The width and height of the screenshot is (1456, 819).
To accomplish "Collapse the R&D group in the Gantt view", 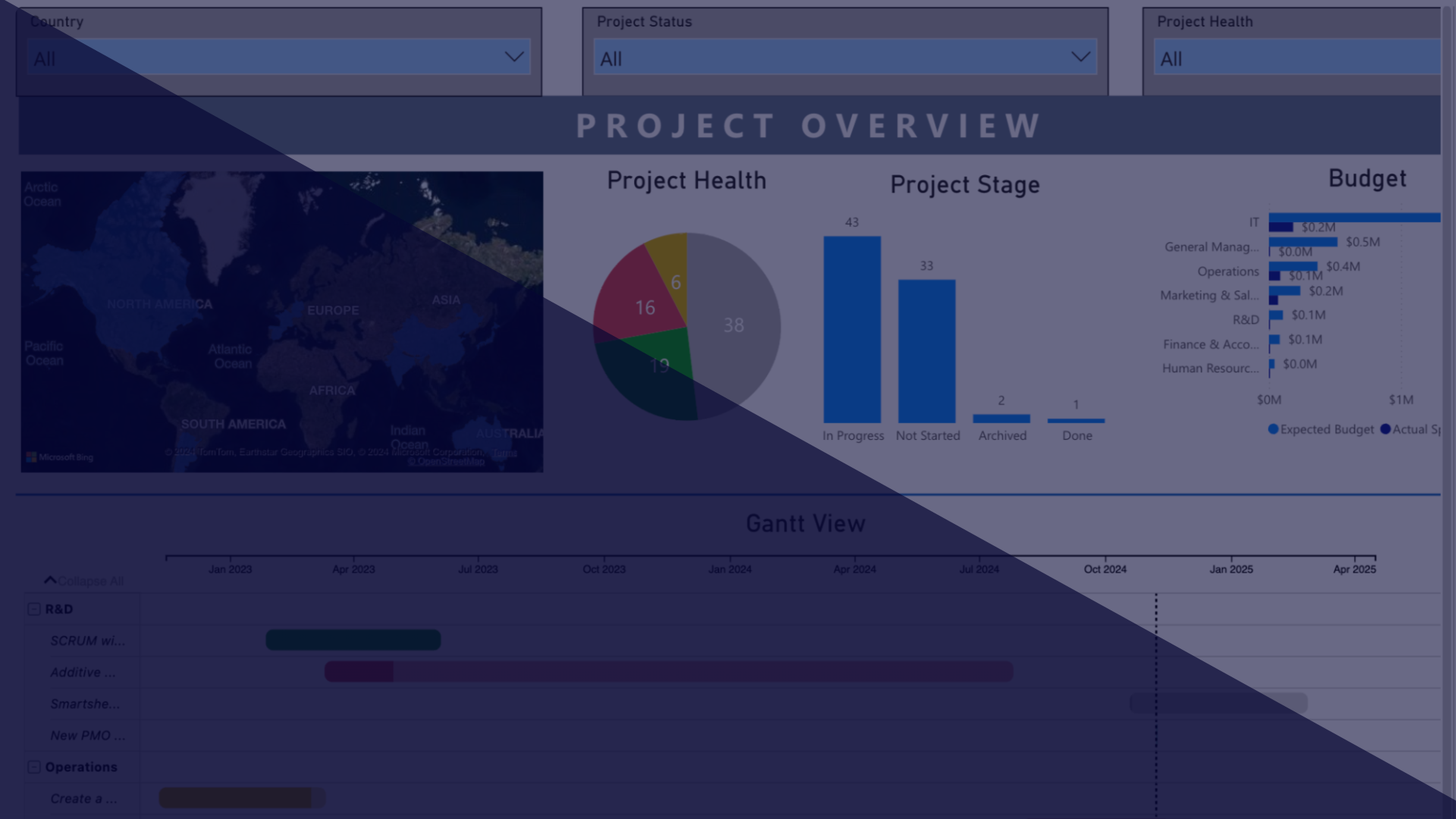I will 33,607.
